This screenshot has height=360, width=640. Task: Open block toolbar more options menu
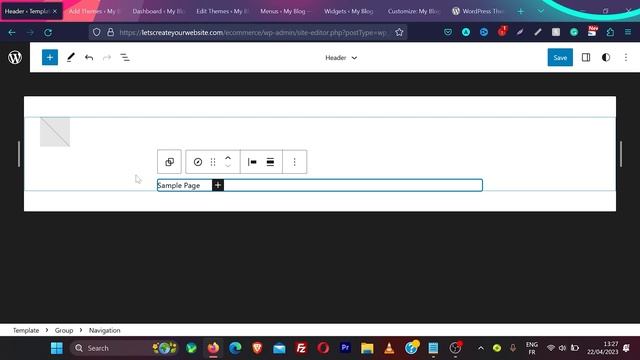click(x=294, y=162)
